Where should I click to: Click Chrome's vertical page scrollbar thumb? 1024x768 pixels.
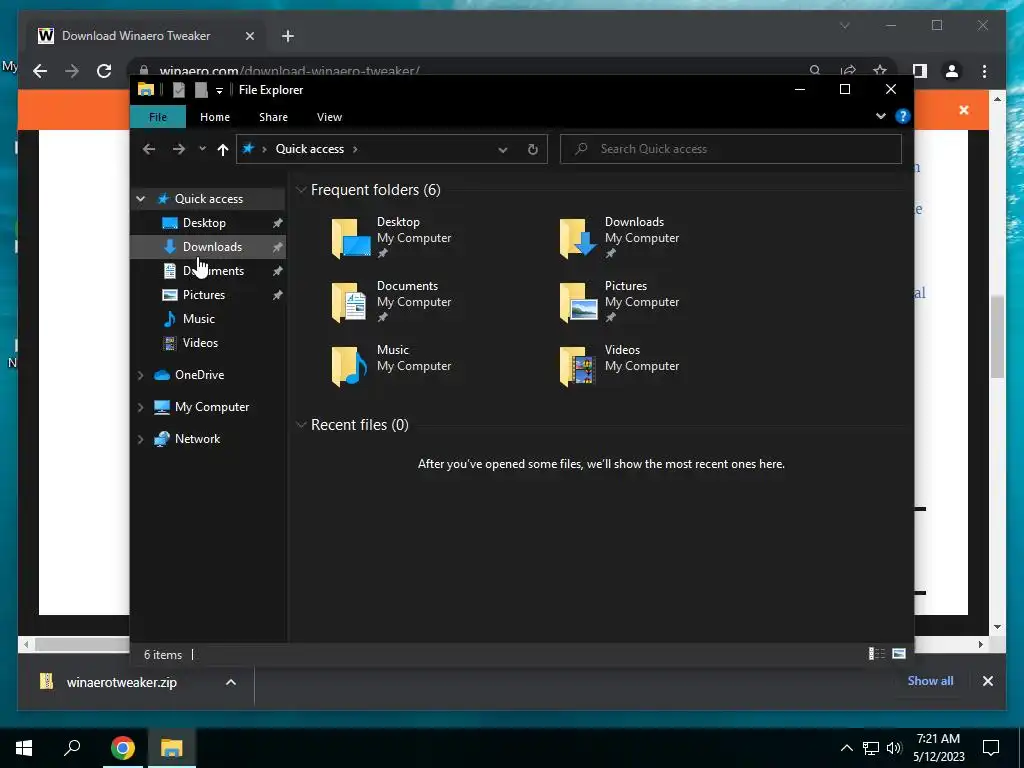997,337
